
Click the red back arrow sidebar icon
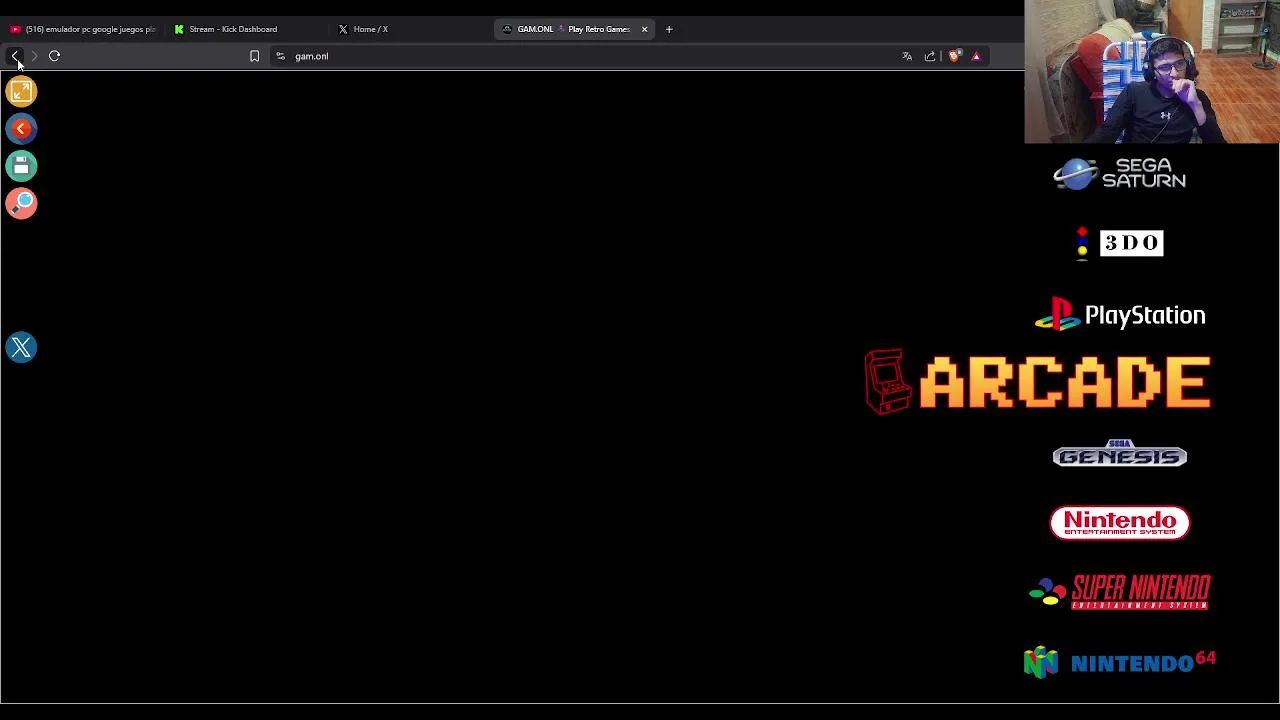(x=21, y=129)
